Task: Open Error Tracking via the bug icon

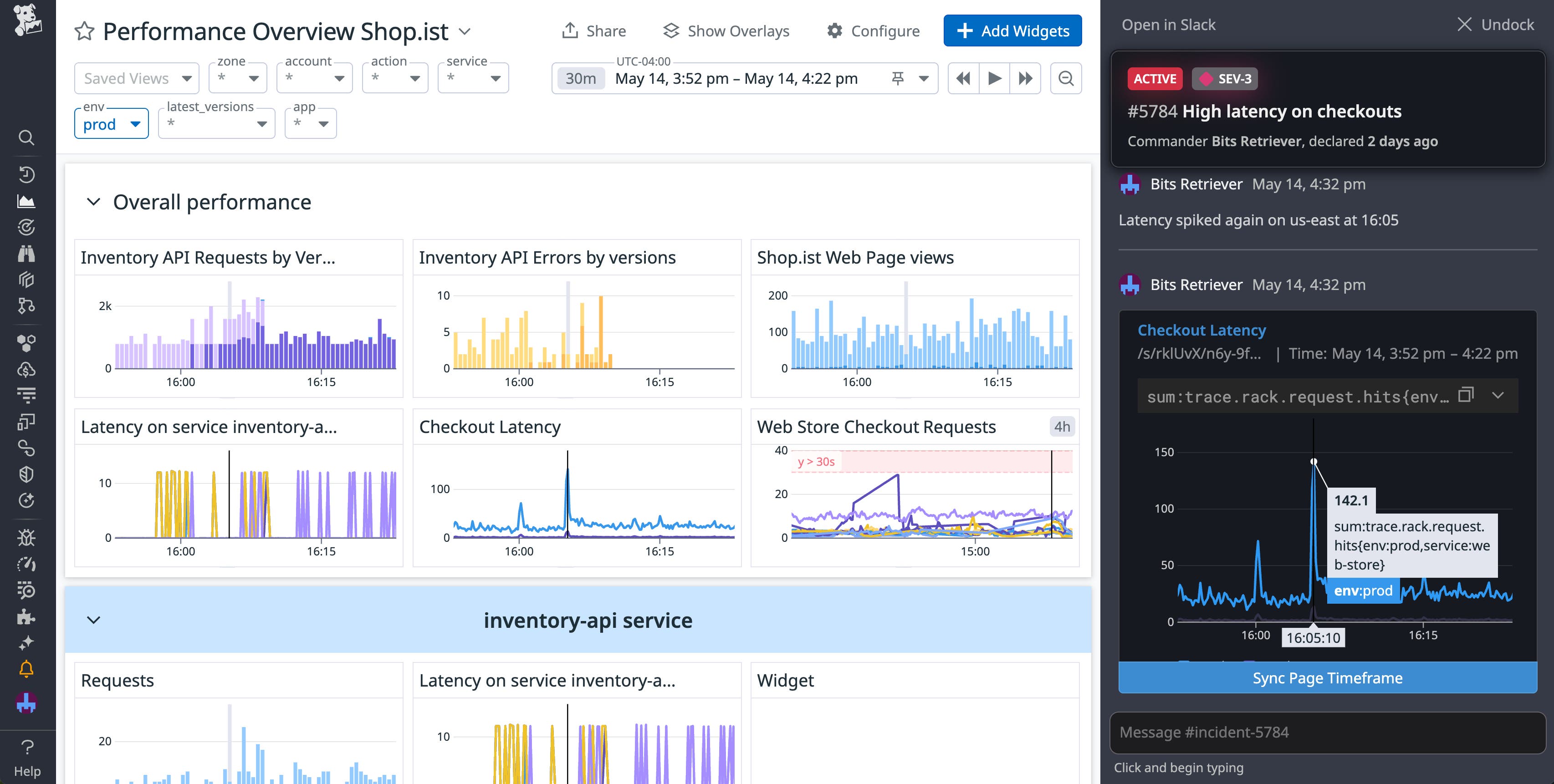Action: coord(26,537)
